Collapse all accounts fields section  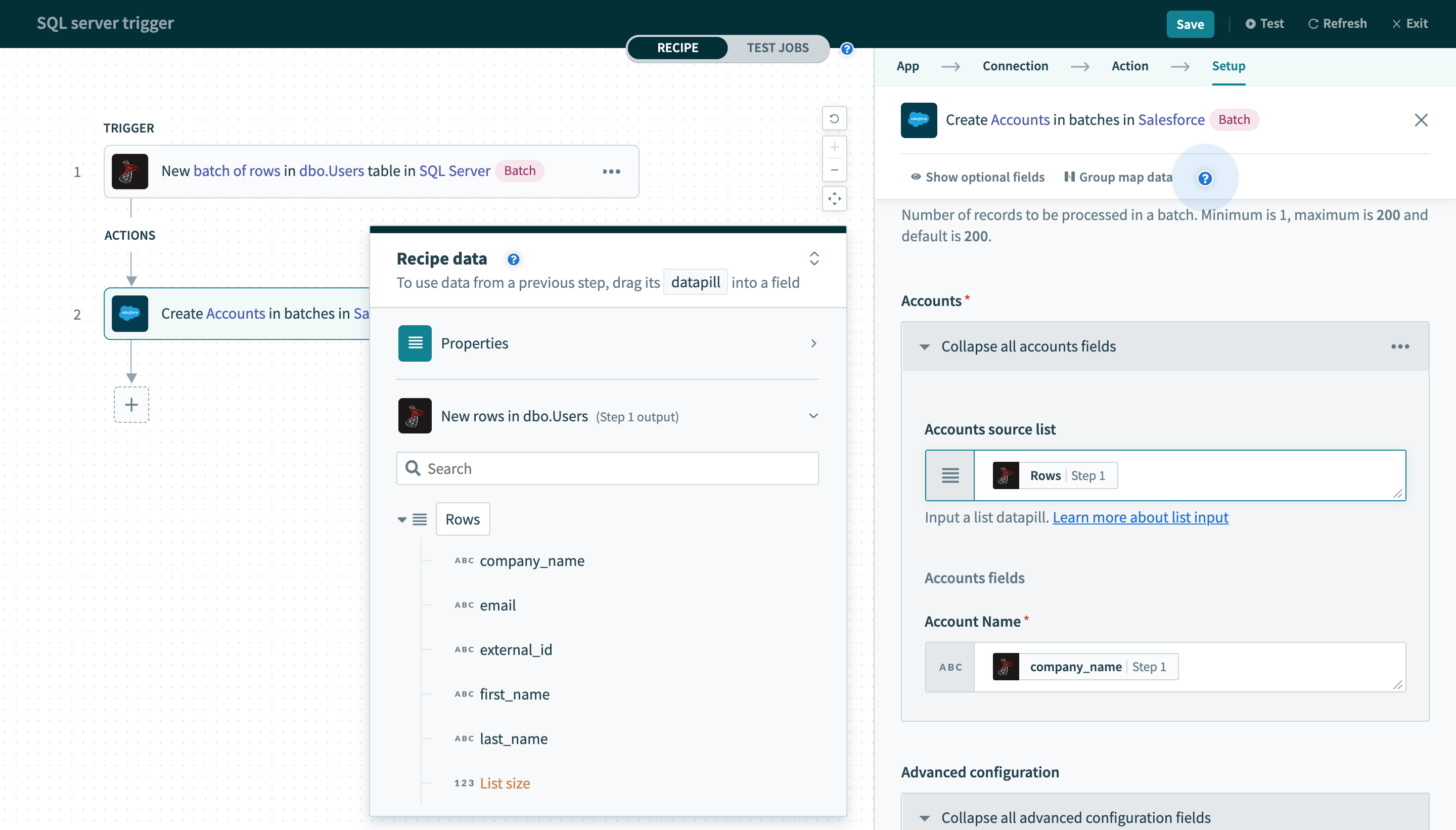point(1028,346)
